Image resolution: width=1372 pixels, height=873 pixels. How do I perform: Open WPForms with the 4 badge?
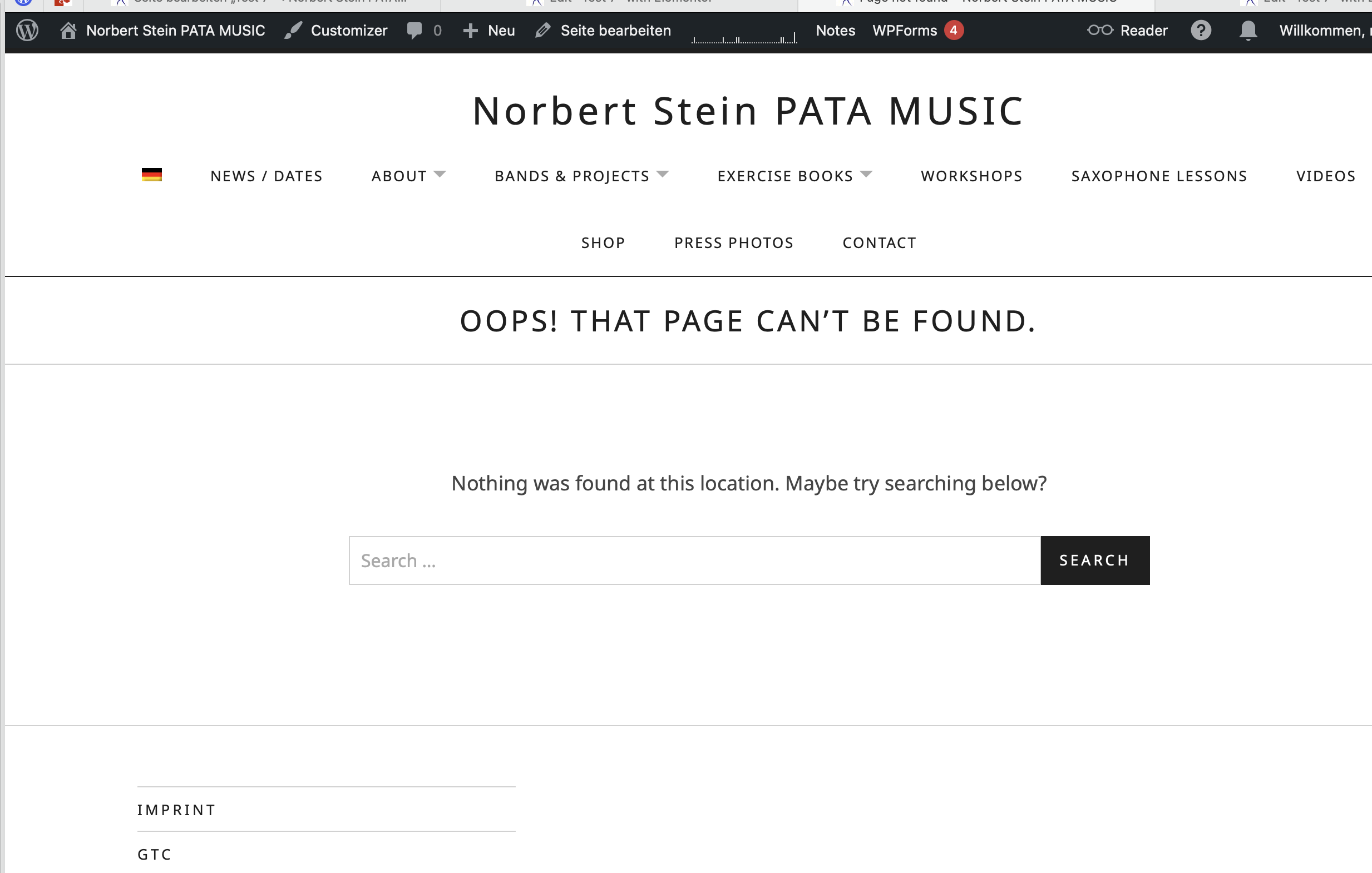(917, 30)
